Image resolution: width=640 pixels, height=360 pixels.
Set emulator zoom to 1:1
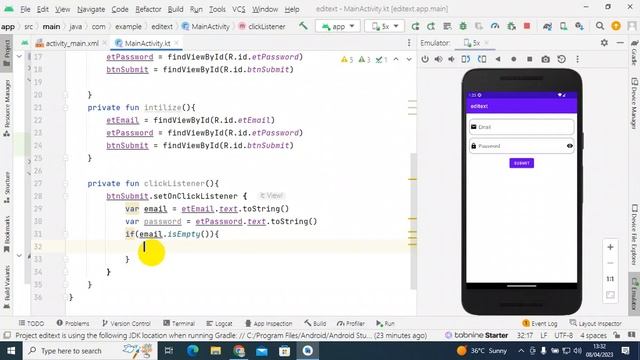pos(610,279)
